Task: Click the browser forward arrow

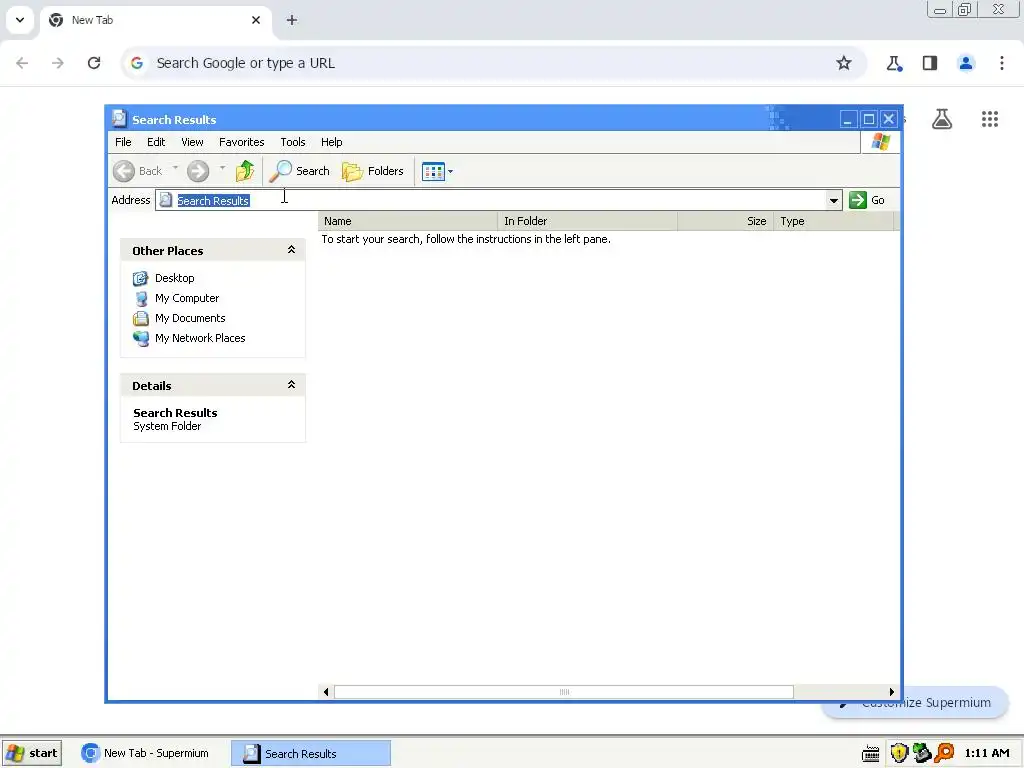Action: (58, 63)
